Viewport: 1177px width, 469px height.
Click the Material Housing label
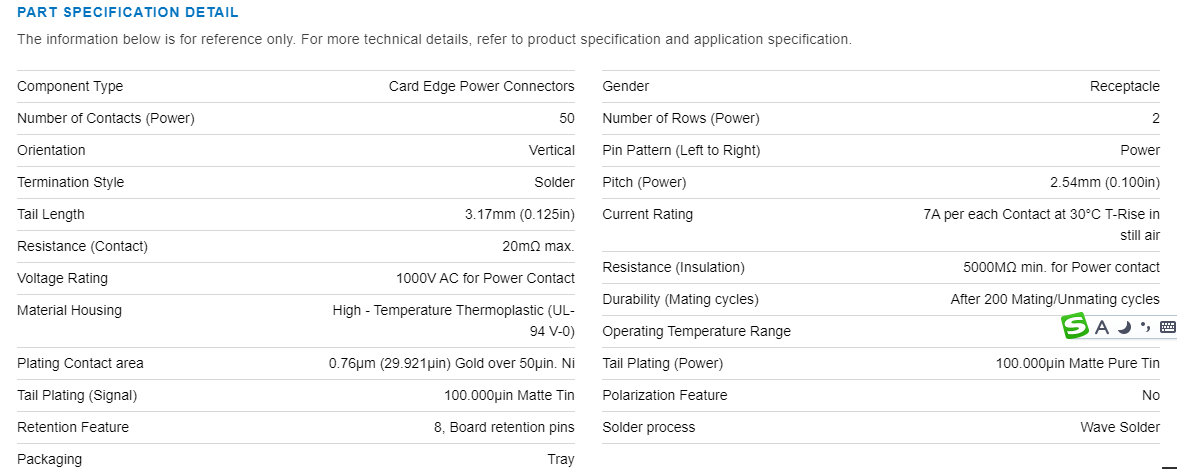[x=69, y=310]
